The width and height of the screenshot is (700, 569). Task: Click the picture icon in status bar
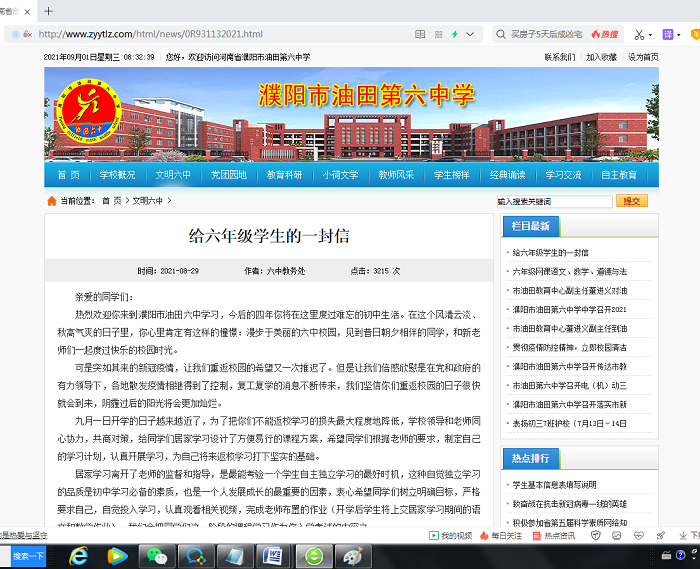pos(617,536)
